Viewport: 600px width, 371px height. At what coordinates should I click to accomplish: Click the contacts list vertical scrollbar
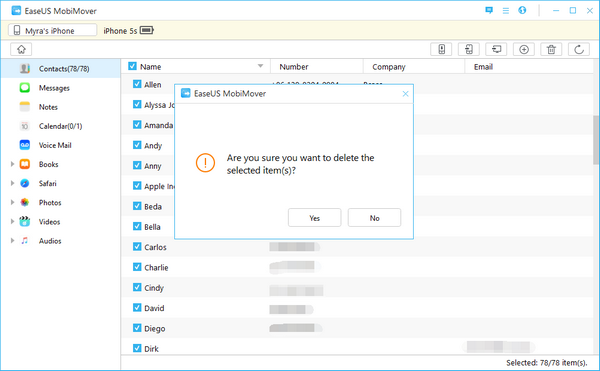coord(596,140)
